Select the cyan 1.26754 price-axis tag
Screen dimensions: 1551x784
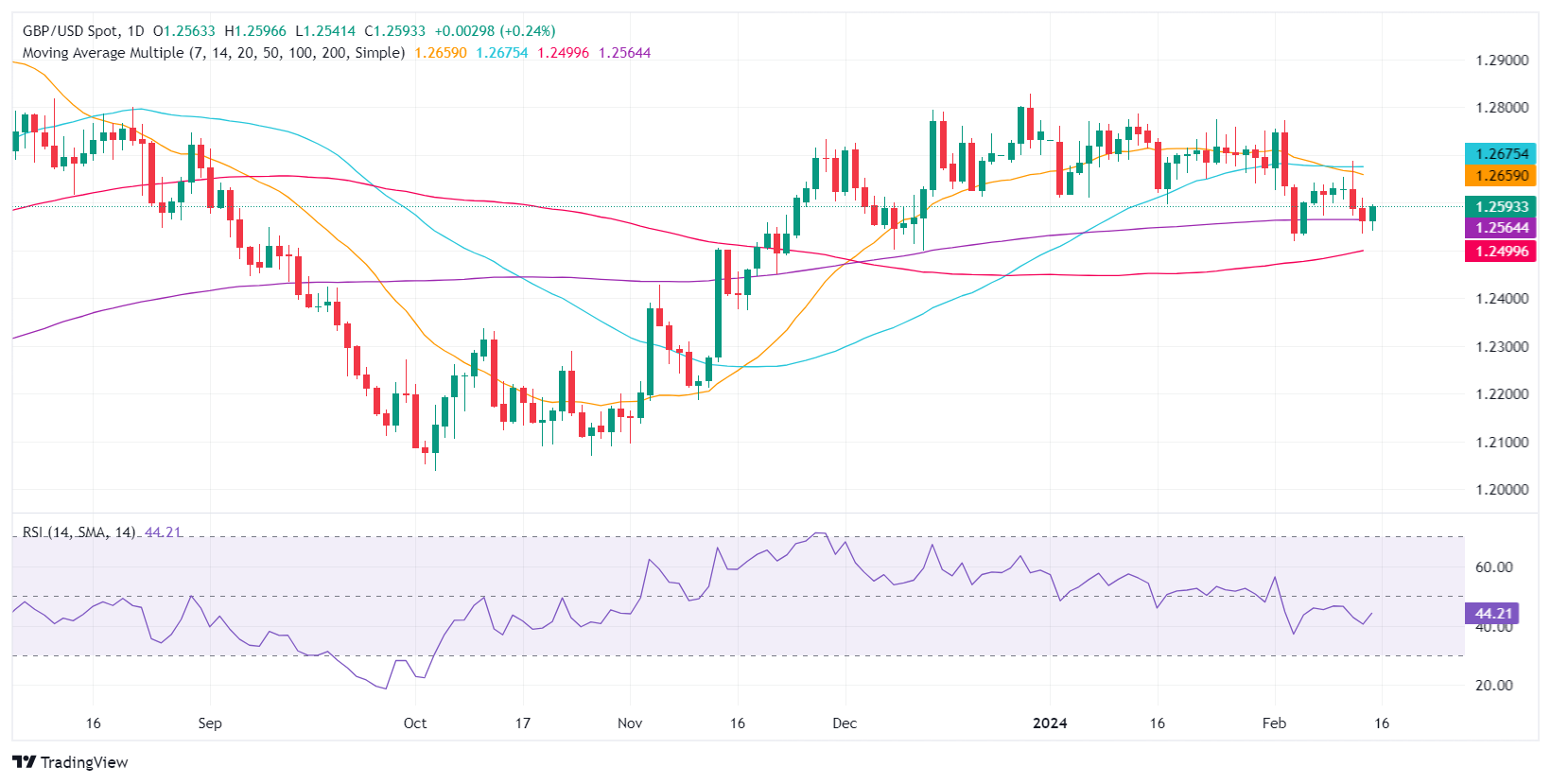point(1501,153)
